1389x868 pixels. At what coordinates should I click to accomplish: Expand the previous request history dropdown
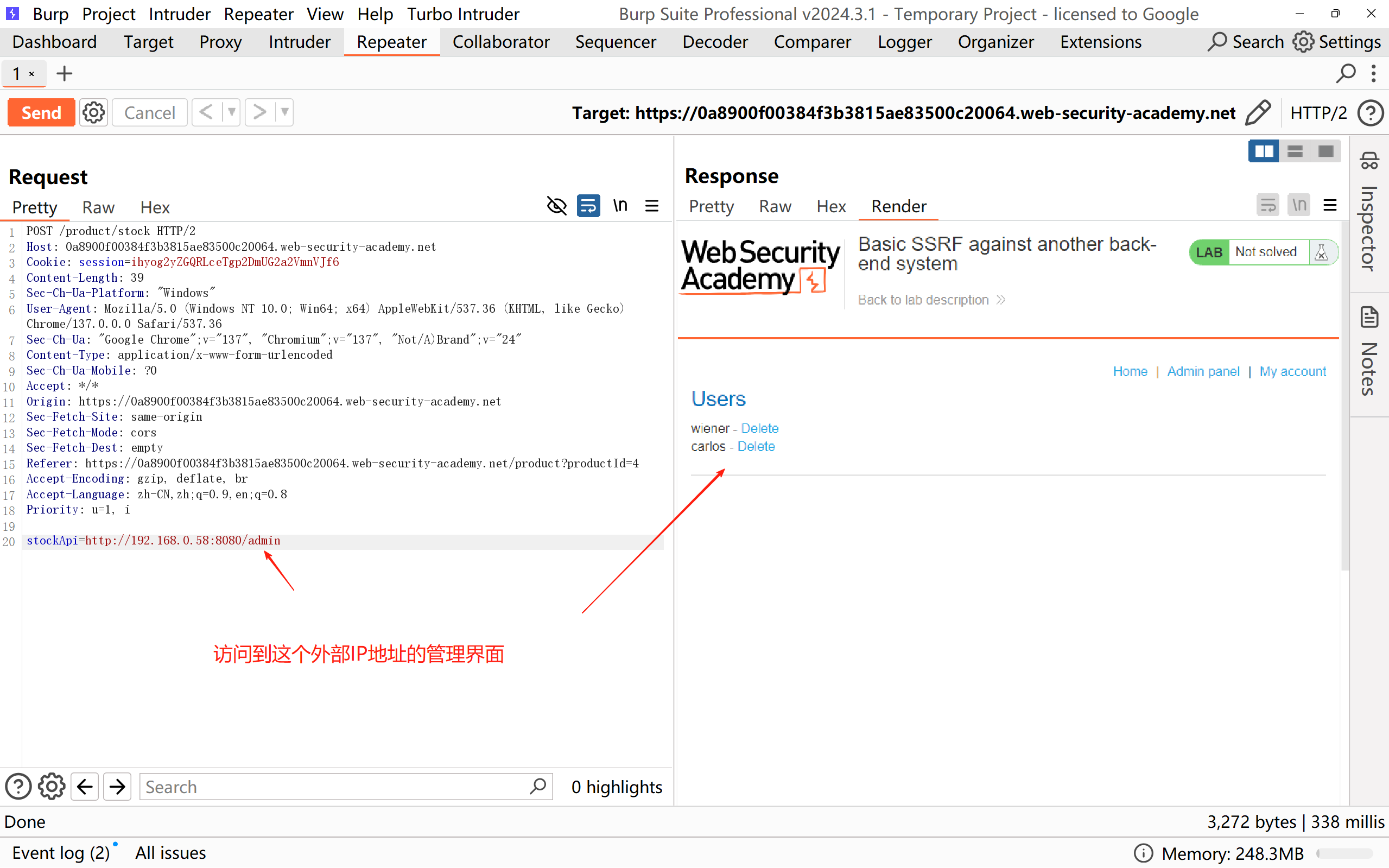pyautogui.click(x=231, y=112)
